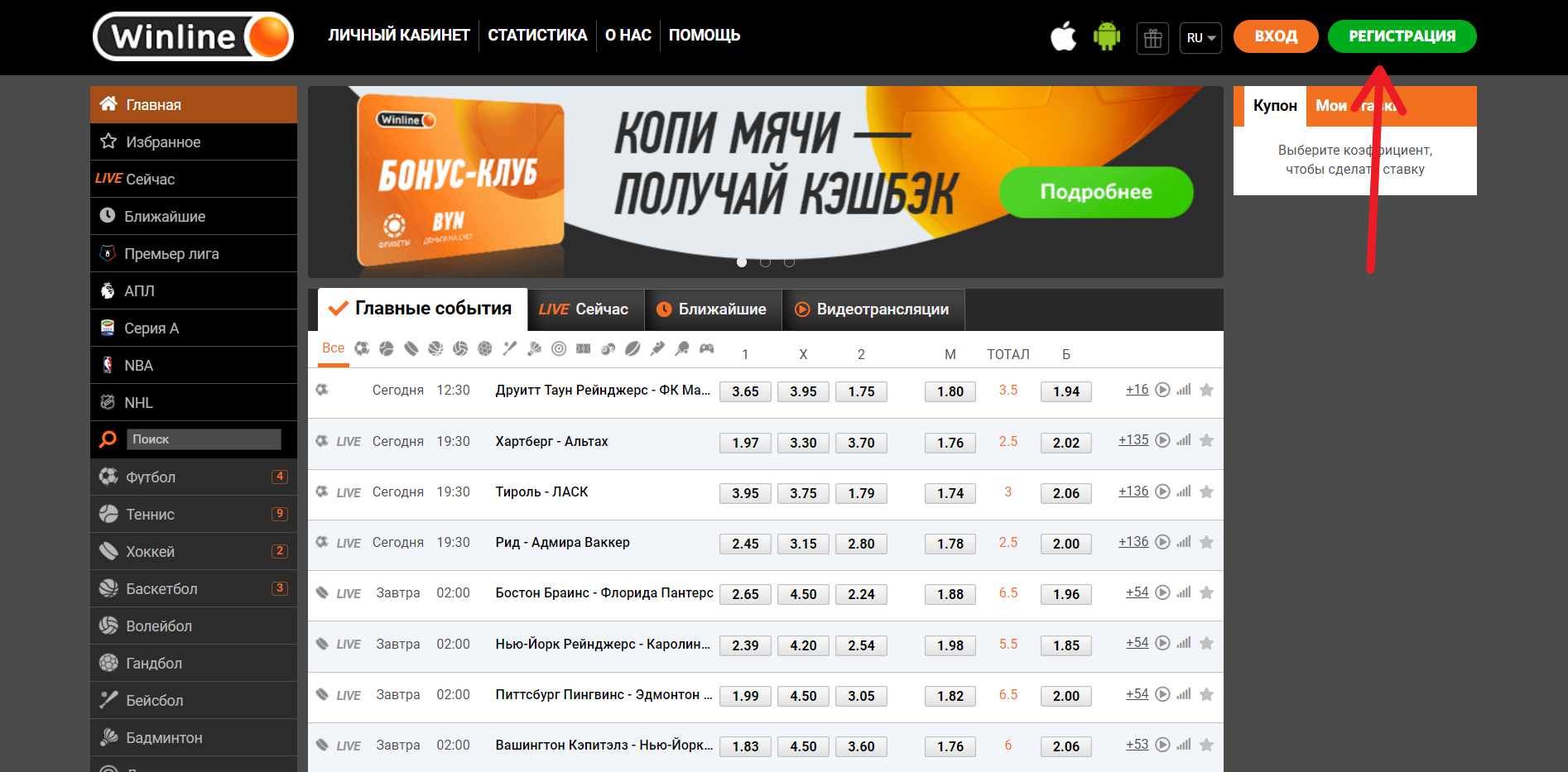Viewport: 1568px width, 772px height.
Task: Open video stream for Рид - Адмира Ваккер
Action: 1162,542
